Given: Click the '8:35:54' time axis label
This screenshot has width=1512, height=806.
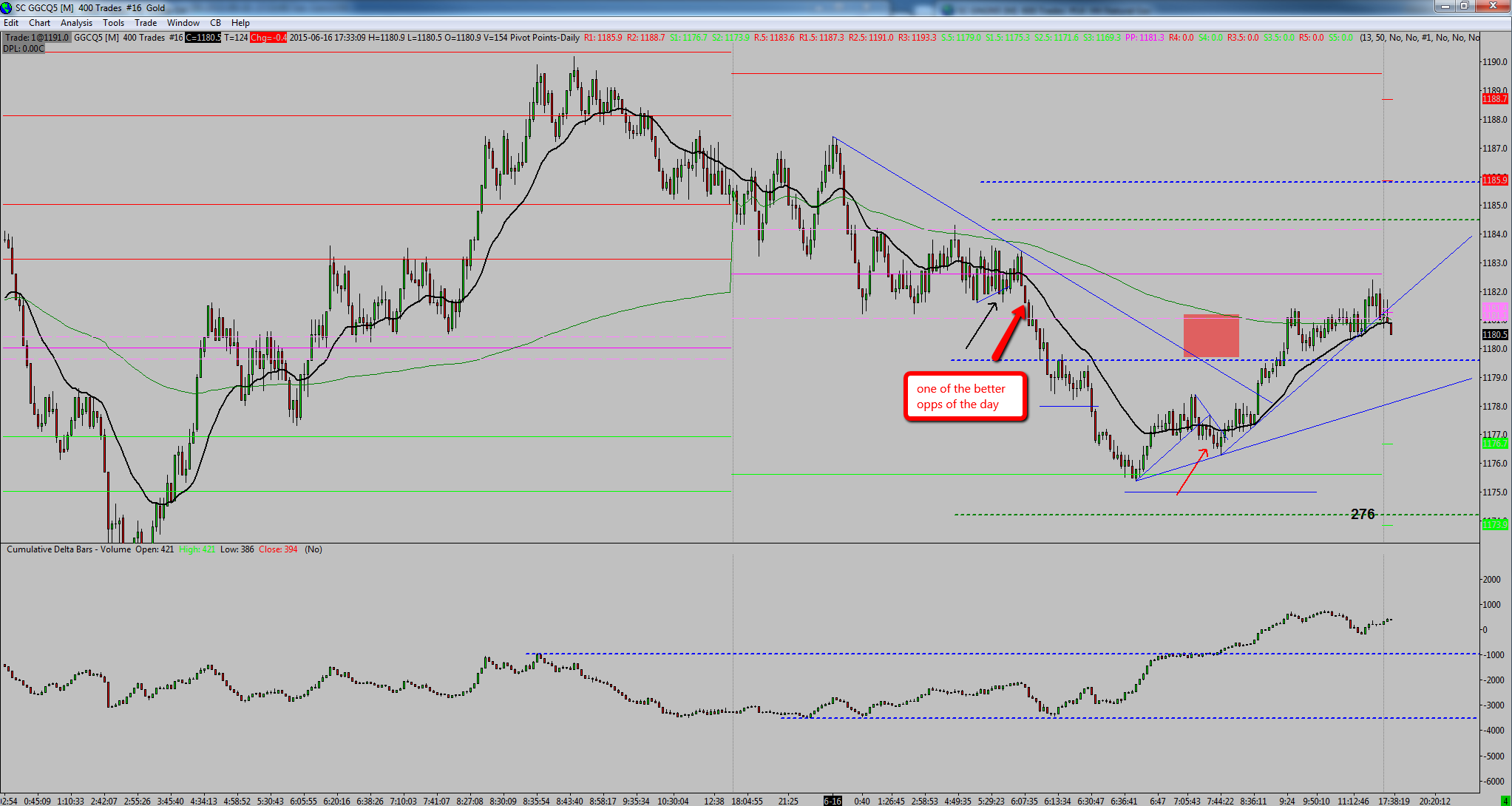Looking at the screenshot, I should 536,801.
